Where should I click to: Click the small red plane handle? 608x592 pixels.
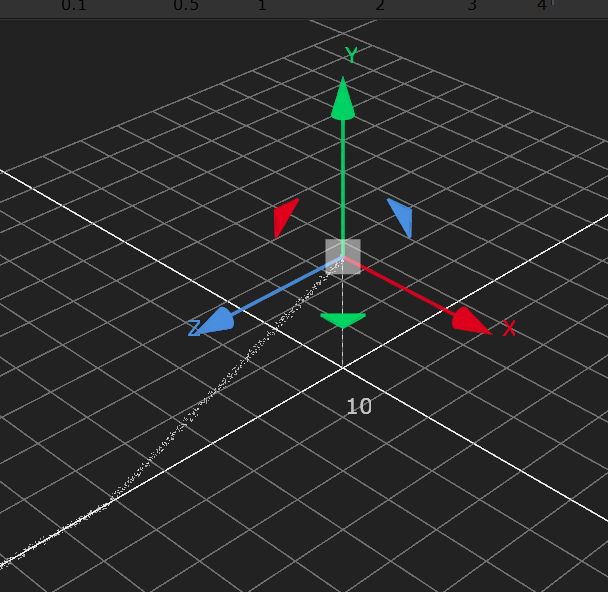click(284, 217)
